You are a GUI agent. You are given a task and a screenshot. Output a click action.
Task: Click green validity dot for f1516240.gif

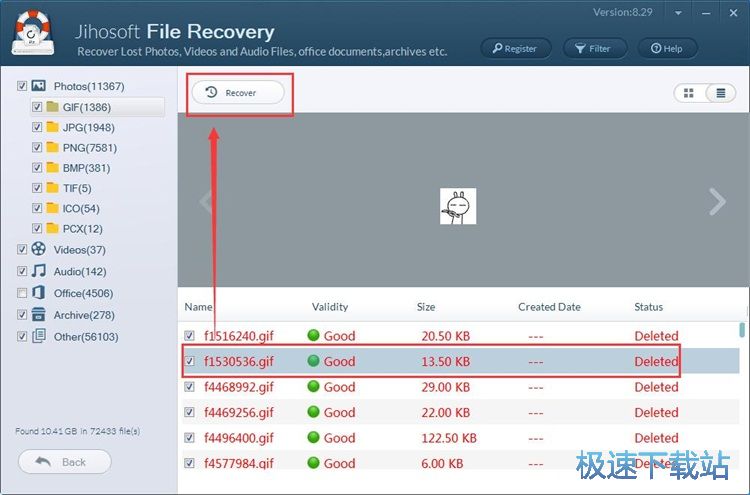(313, 335)
